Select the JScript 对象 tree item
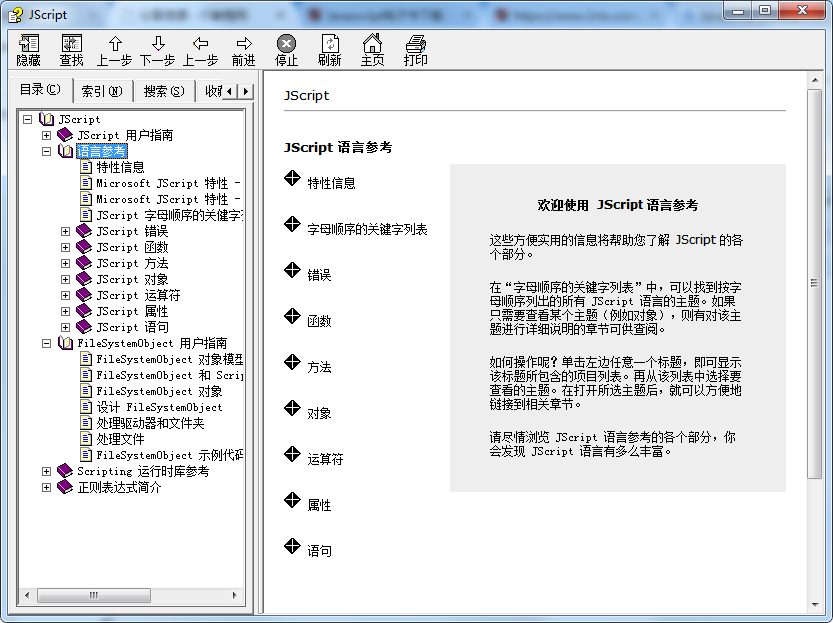This screenshot has width=833, height=623. click(132, 279)
